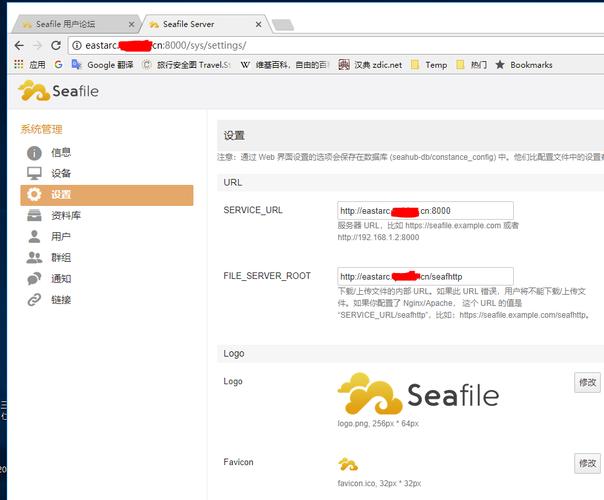Open the 热门 bookmarks folder
604x500 pixels.
[x=471, y=65]
